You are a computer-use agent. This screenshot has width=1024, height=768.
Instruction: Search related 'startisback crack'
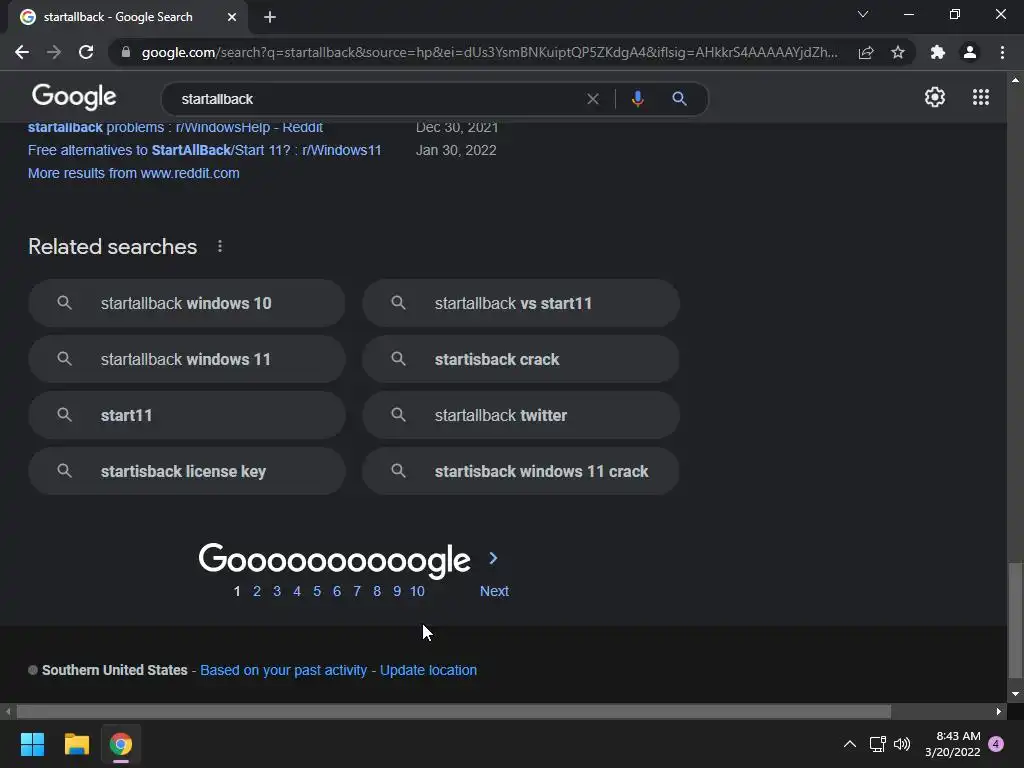[x=520, y=359]
